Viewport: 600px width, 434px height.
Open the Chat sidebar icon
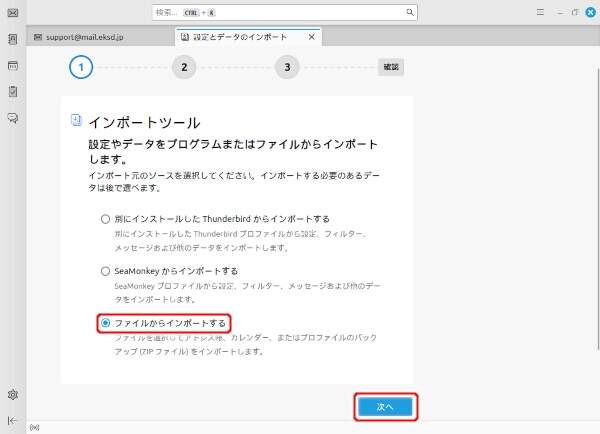coord(13,118)
